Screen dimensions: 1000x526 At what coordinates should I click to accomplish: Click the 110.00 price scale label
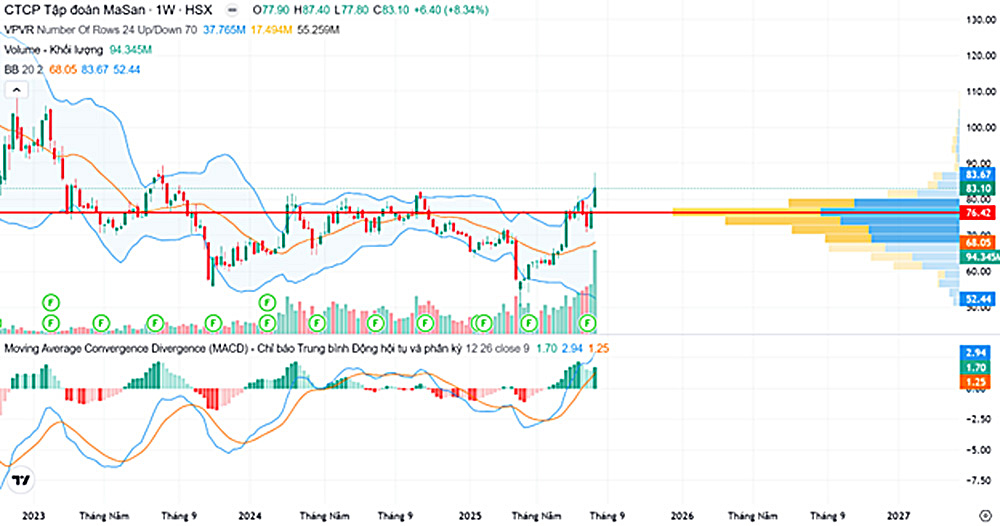(x=980, y=92)
